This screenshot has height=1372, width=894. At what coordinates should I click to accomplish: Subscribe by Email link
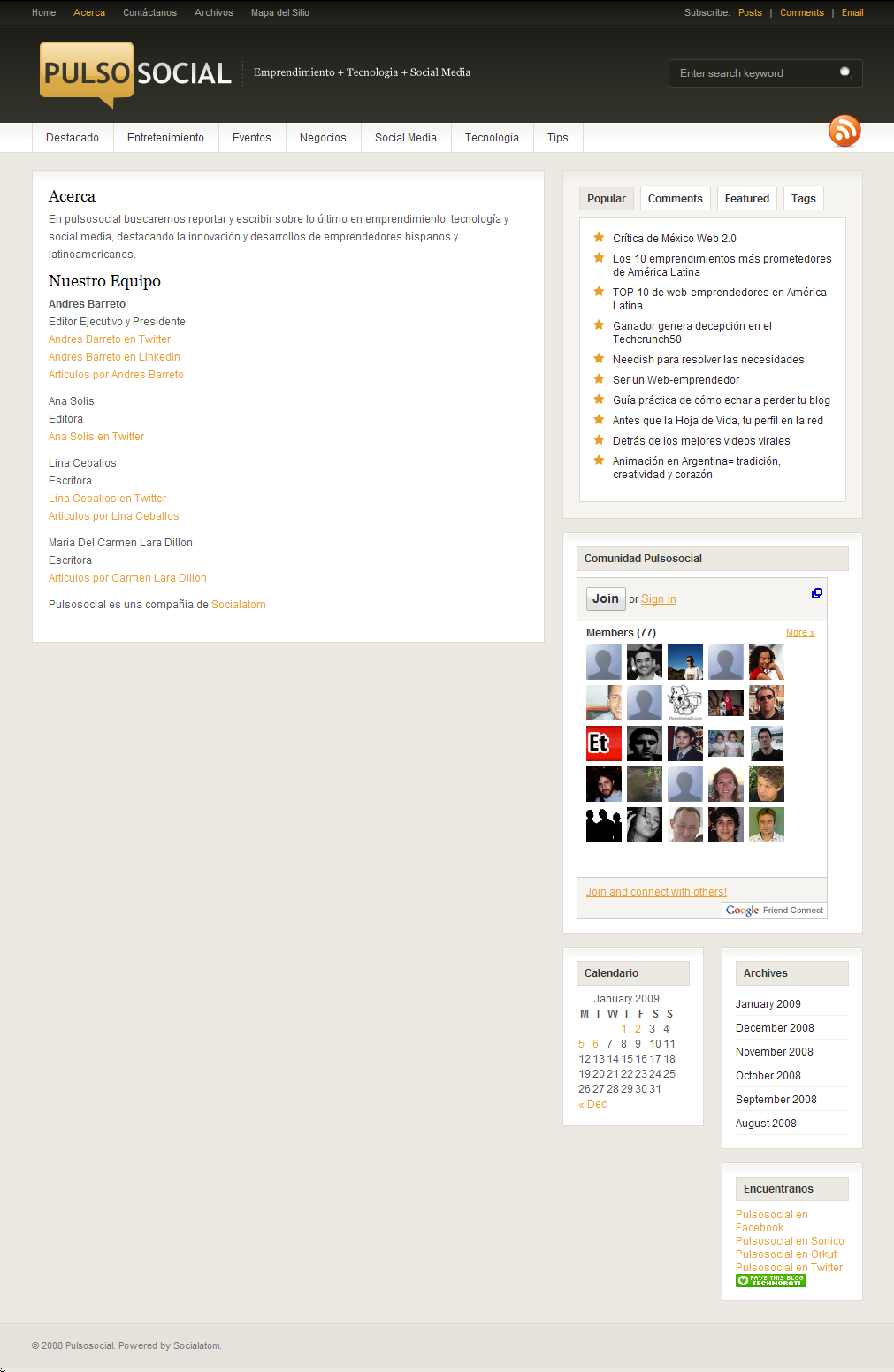(852, 12)
